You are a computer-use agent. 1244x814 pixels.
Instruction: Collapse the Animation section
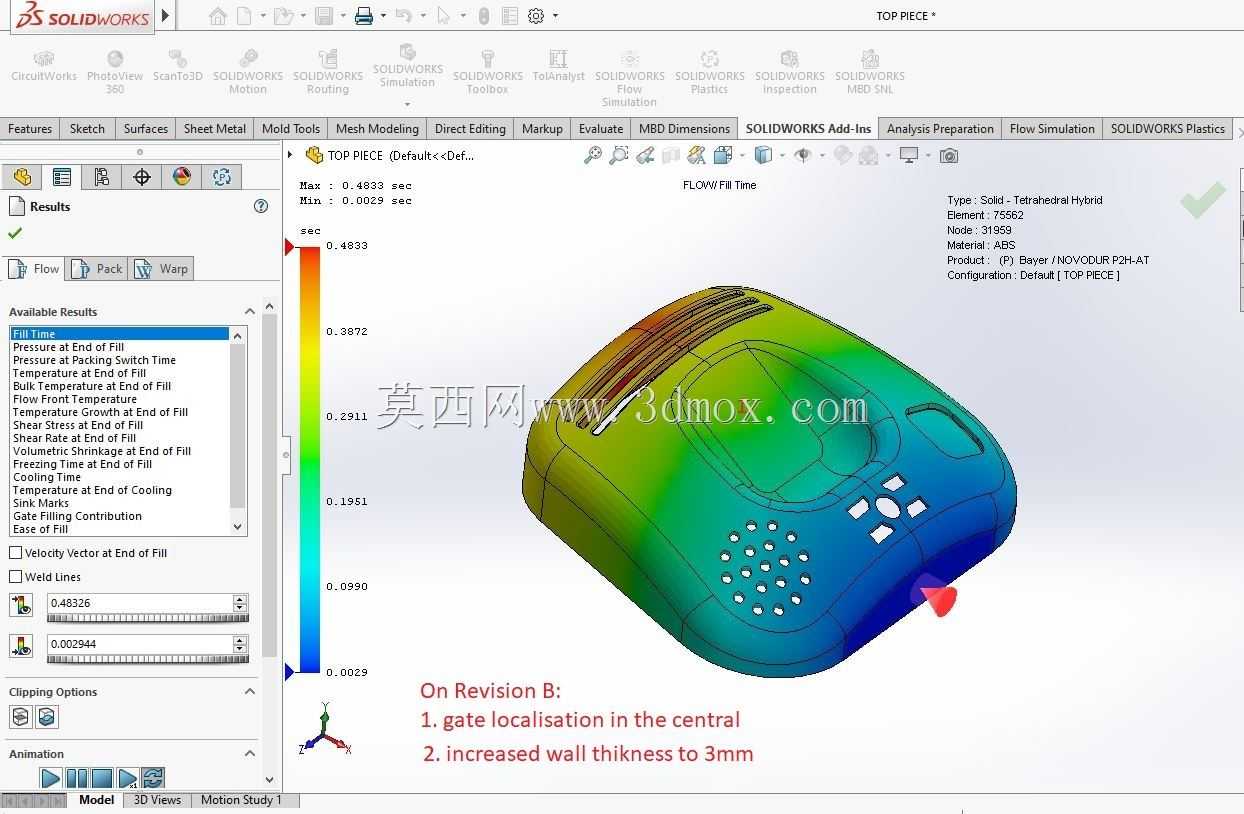[250, 754]
